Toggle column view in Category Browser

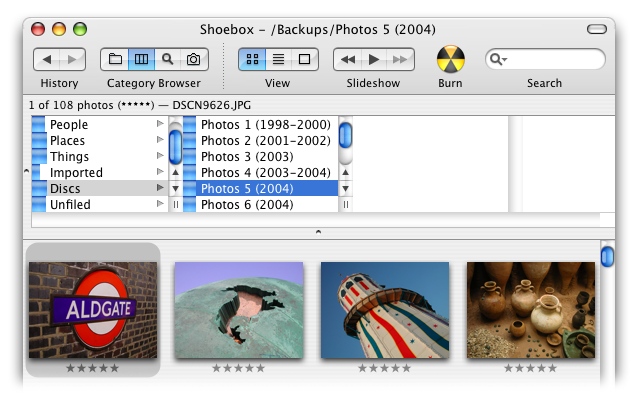pyautogui.click(x=141, y=59)
